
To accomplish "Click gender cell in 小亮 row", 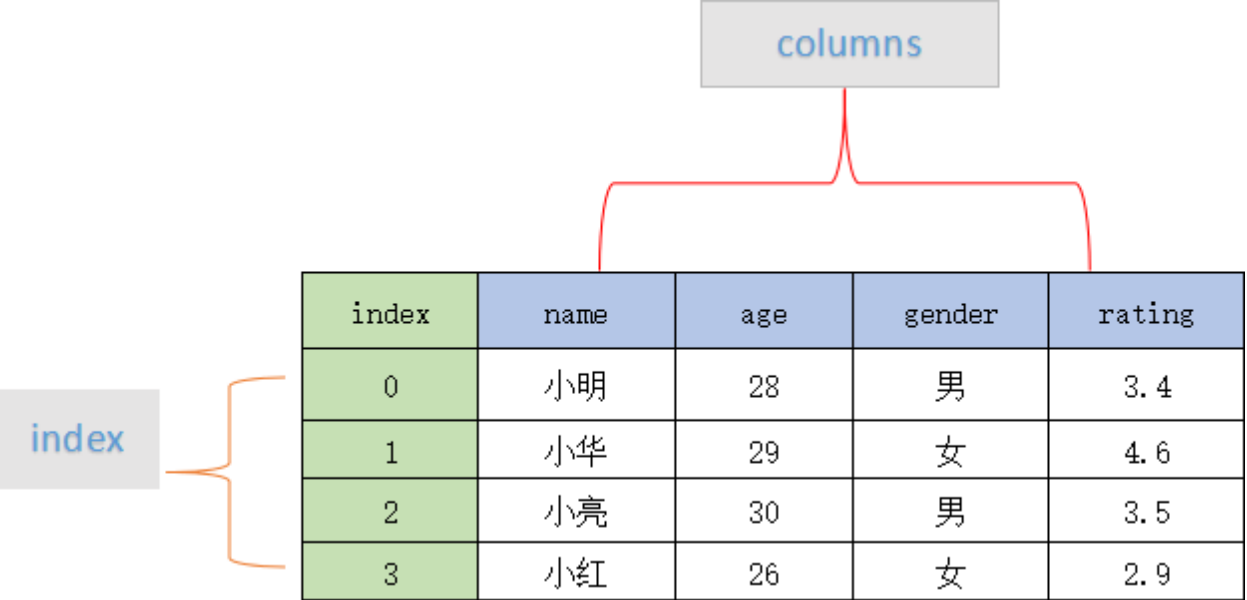I will tap(950, 511).
